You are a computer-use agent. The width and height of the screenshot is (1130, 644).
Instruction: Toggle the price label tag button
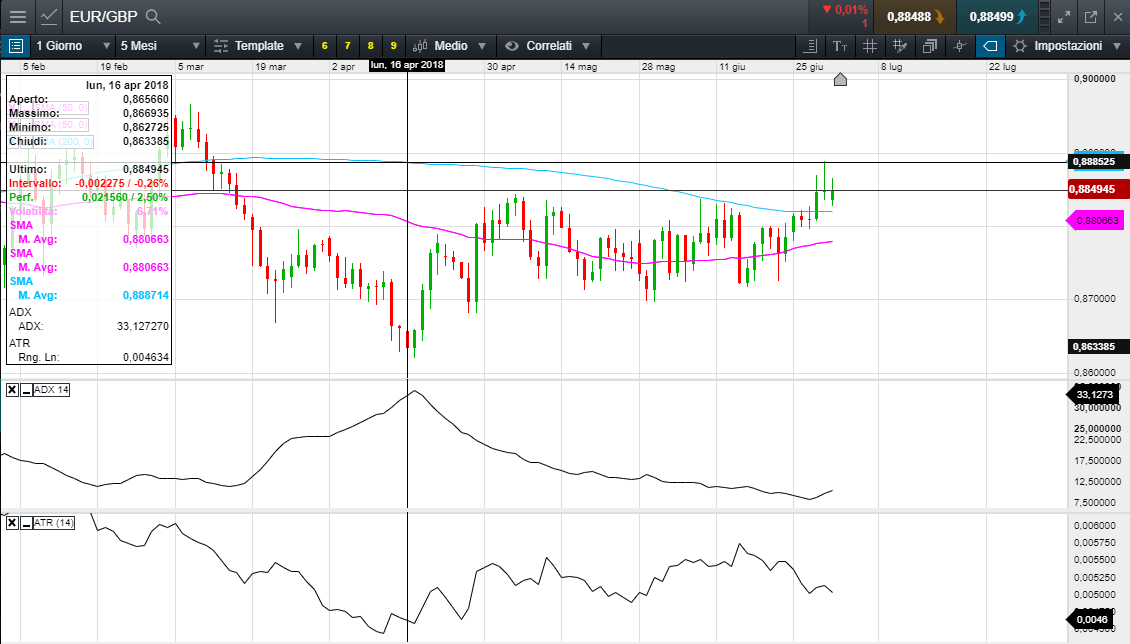[989, 46]
